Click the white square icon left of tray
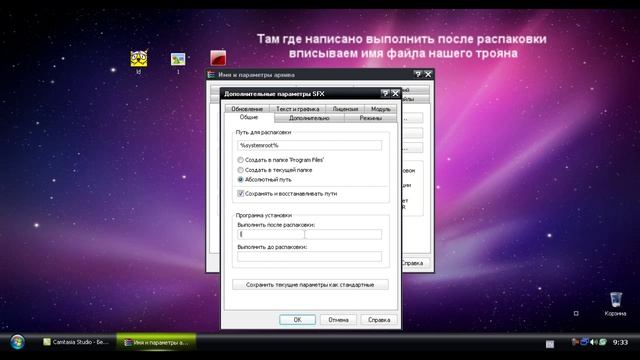Viewport: 640px width, 360px height. 550,344
